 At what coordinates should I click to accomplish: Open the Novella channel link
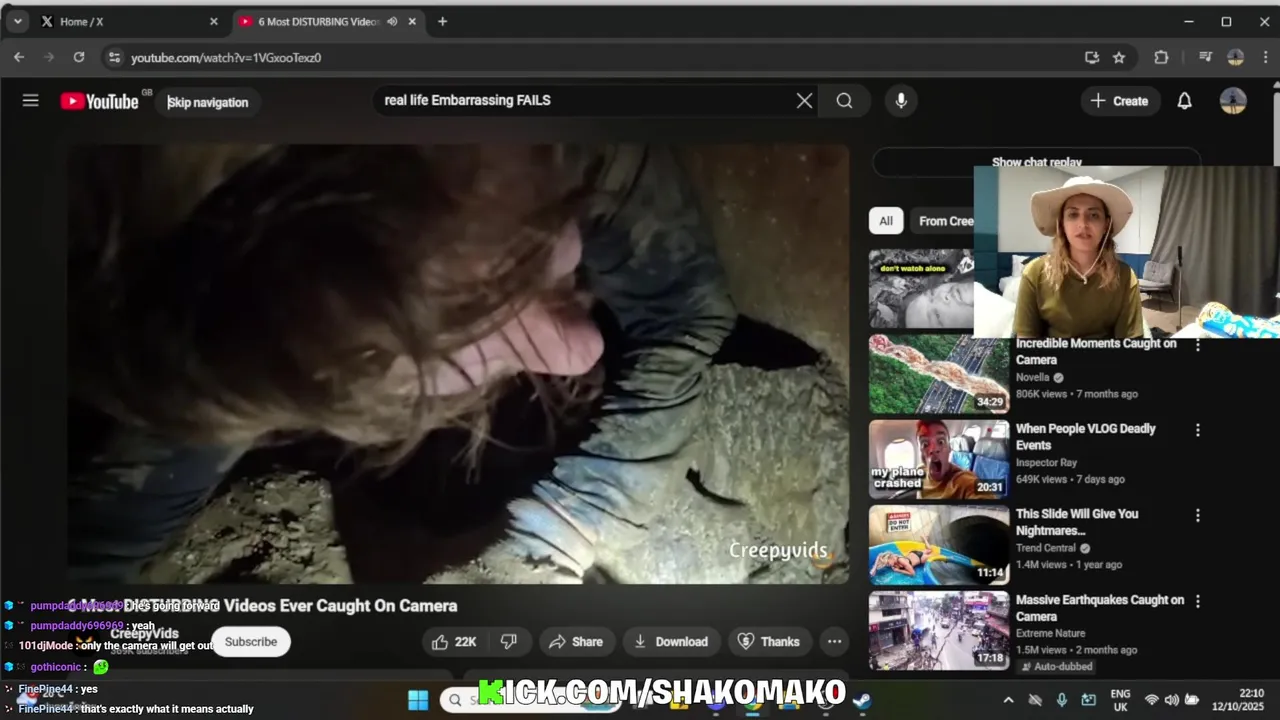click(1033, 378)
